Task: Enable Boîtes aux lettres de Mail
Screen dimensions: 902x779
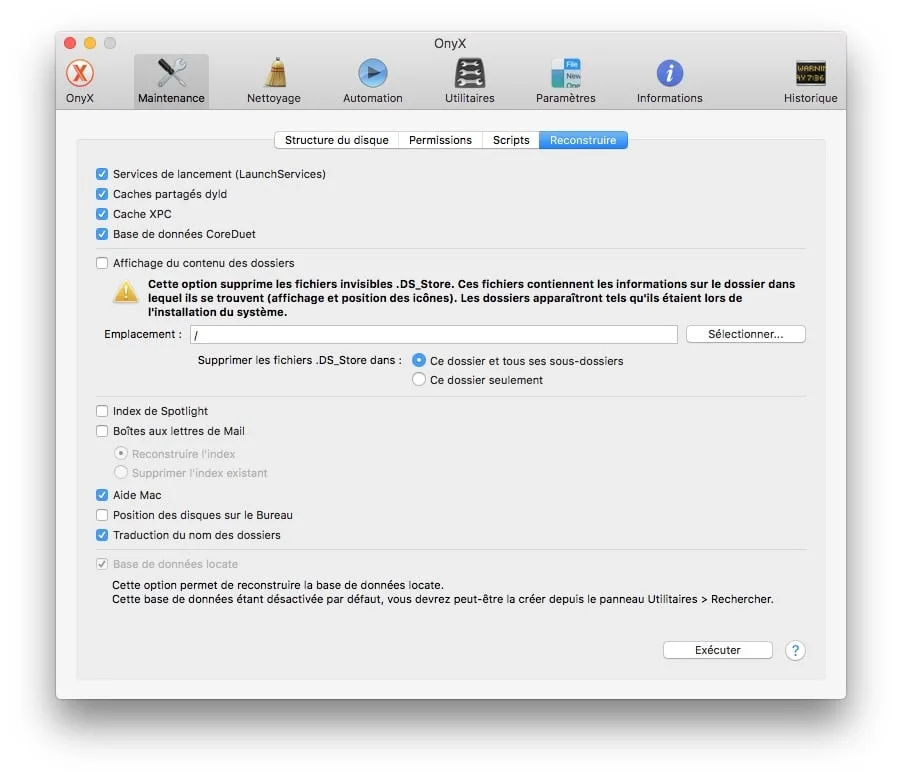Action: [x=102, y=431]
